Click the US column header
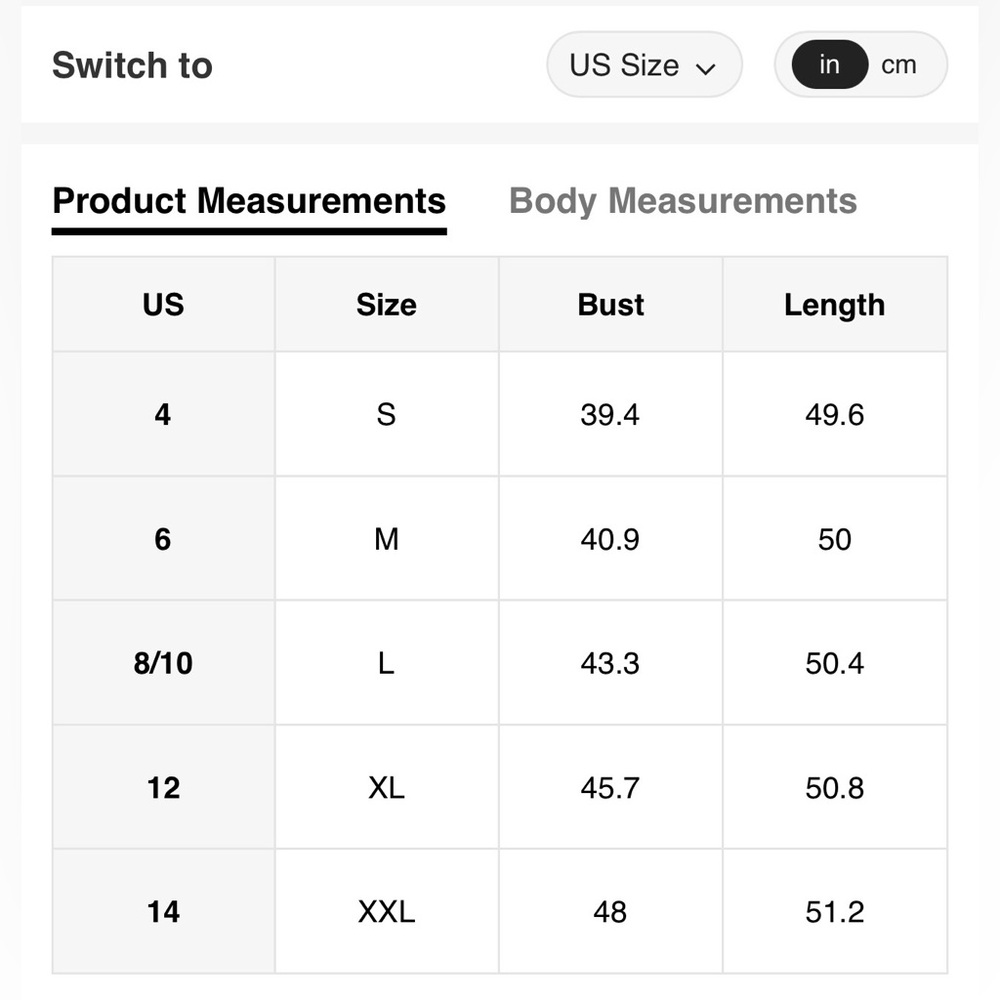1000x1000 pixels. 163,304
